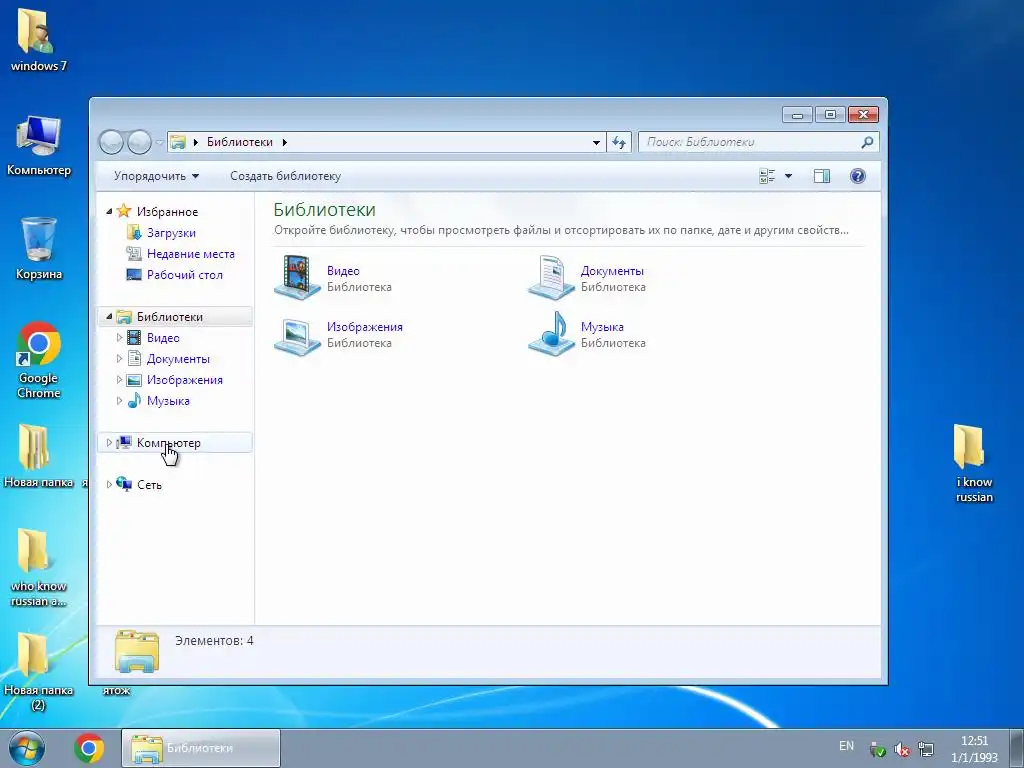Image resolution: width=1024 pixels, height=768 pixels.
Task: Click the network tray icon
Action: tap(925, 750)
